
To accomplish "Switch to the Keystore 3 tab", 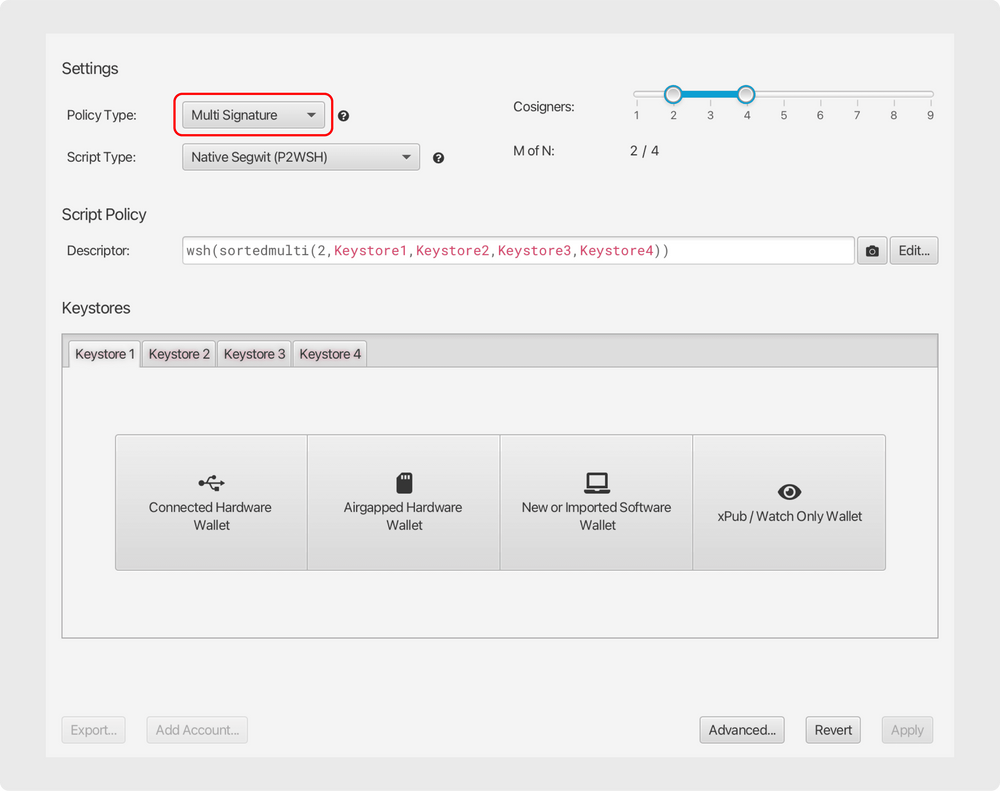I will click(254, 354).
